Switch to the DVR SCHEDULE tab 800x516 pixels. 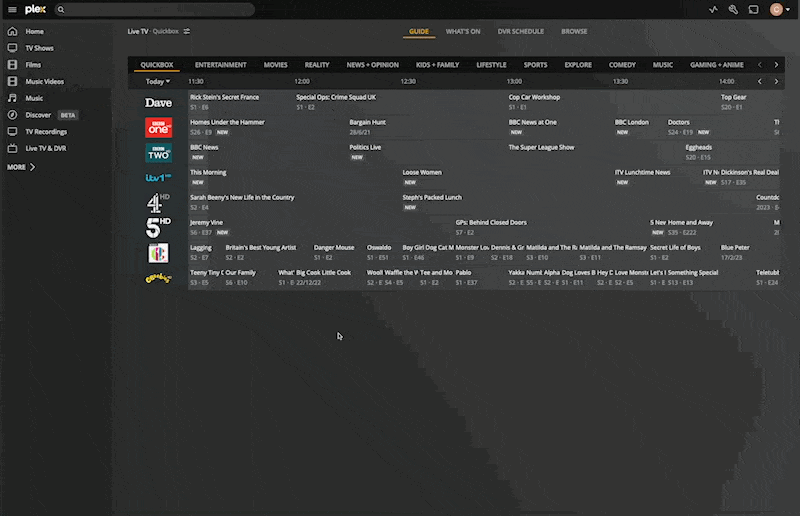[520, 32]
